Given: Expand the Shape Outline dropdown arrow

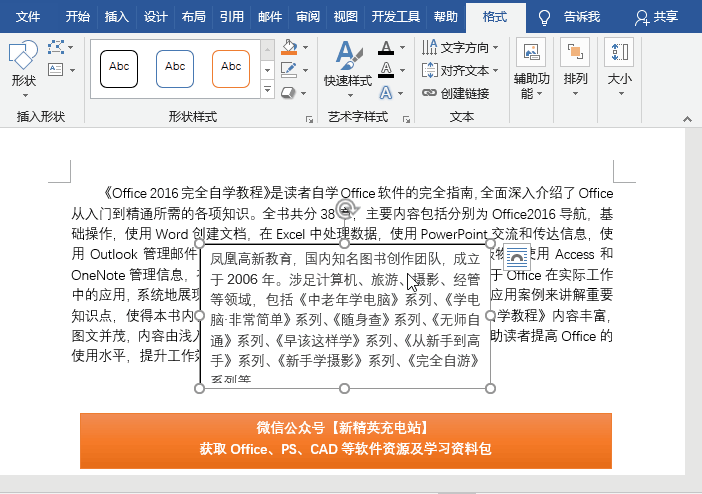Looking at the screenshot, I should pos(305,70).
